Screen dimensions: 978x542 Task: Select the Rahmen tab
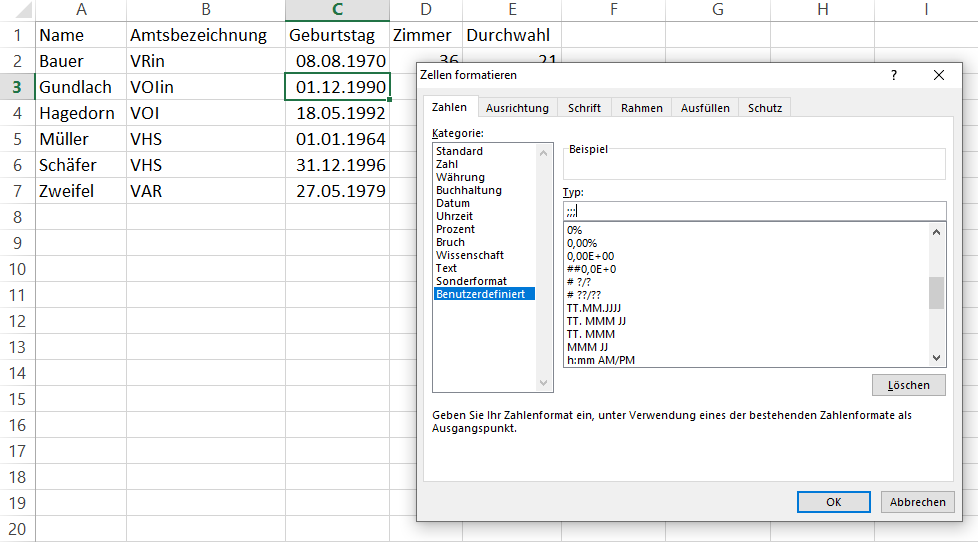[x=641, y=108]
